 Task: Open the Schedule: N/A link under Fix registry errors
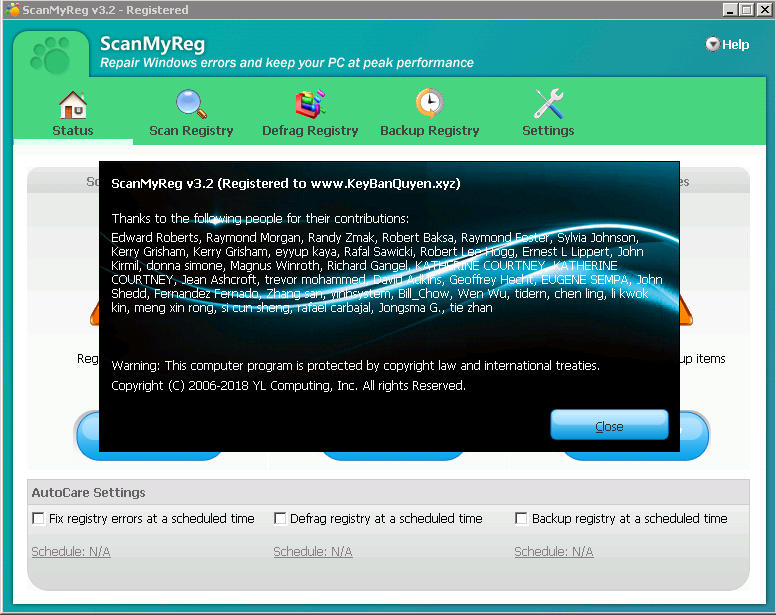[x=71, y=551]
